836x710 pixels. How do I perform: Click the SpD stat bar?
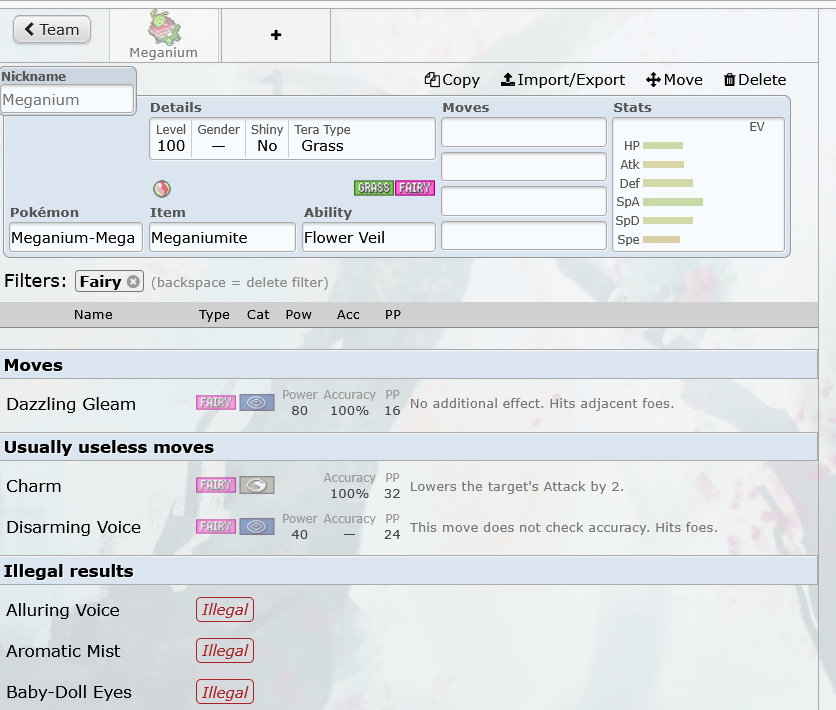tap(668, 221)
